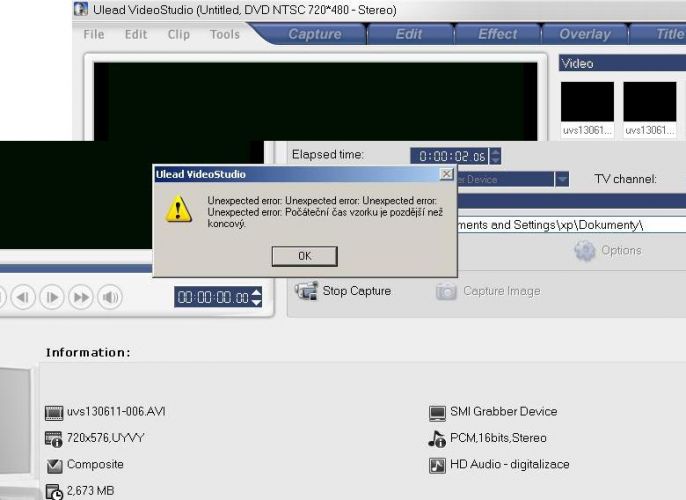
Task: Click the Stop Capture camcorder icon
Action: (x=306, y=291)
